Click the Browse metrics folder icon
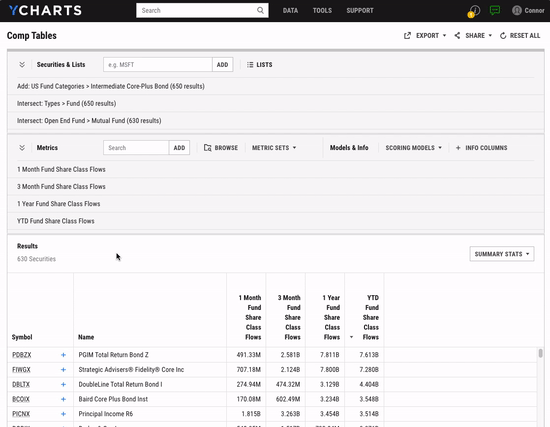 click(208, 148)
